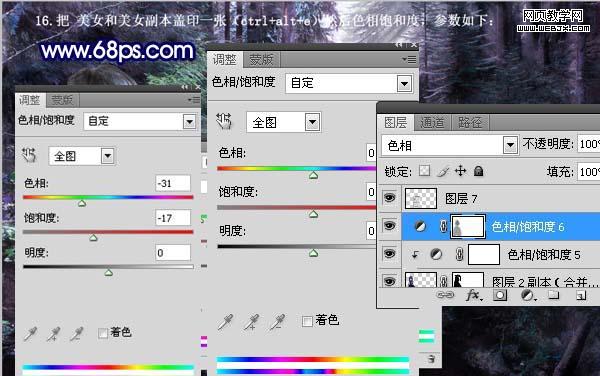The width and height of the screenshot is (600, 376).
Task: Switch to 调整 tab in left panel
Action: 30,100
